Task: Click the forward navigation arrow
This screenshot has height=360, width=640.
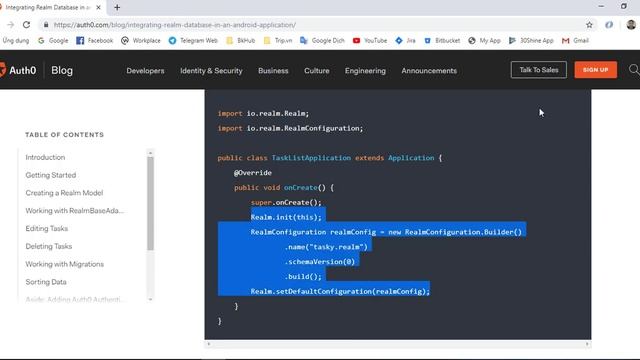Action: pos(11,25)
